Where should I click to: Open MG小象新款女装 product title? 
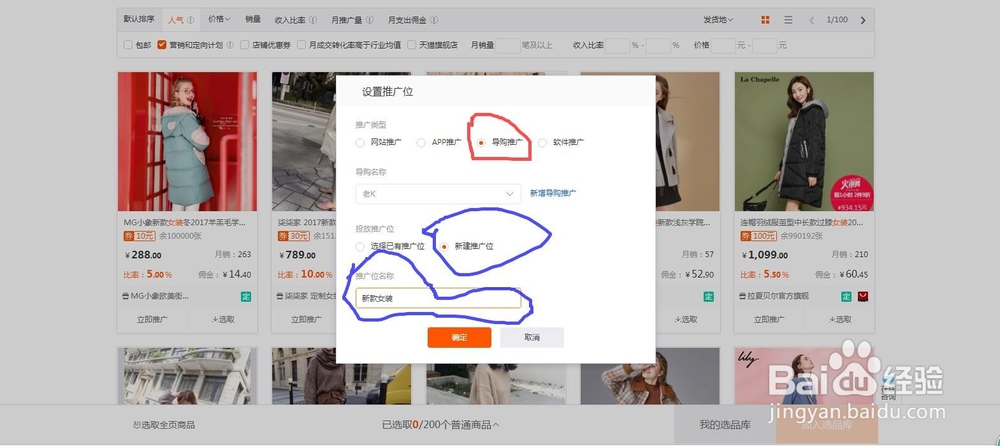coord(184,222)
